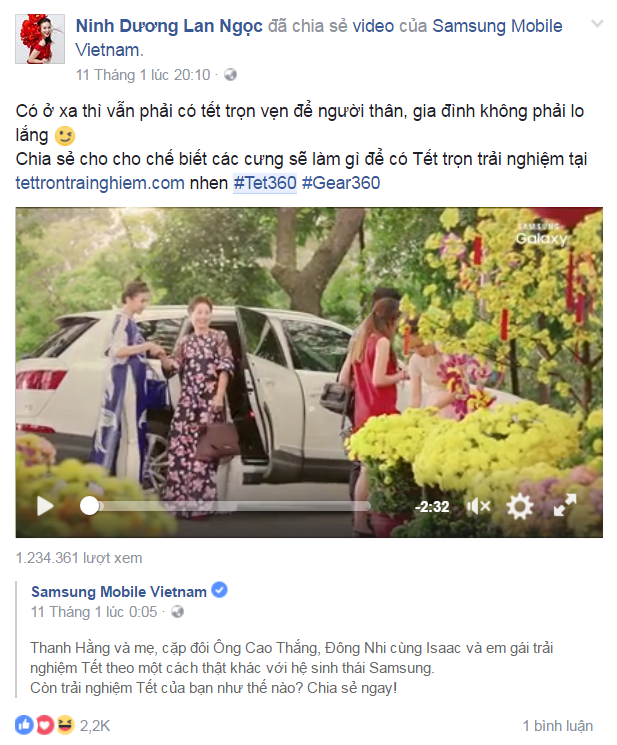Open Ninh Dương Lan Ngọc profile link
617x745 pixels.
point(169,26)
